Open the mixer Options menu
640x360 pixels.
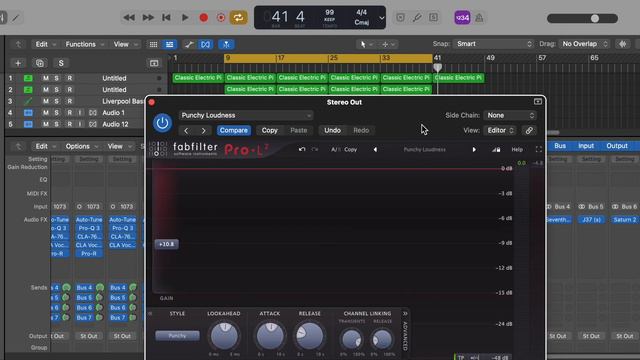tap(81, 146)
